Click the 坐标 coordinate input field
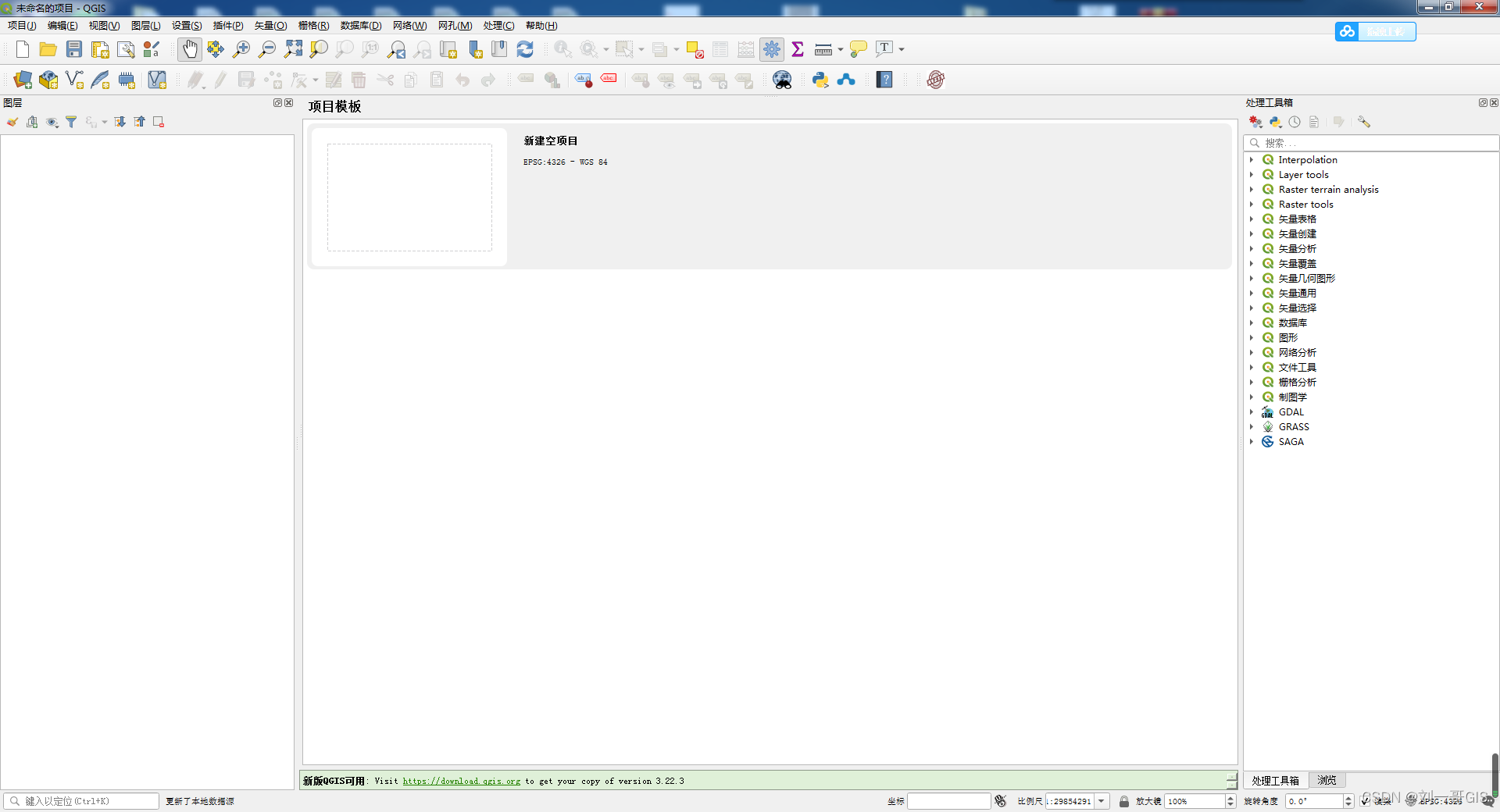Image resolution: width=1500 pixels, height=812 pixels. 948,801
